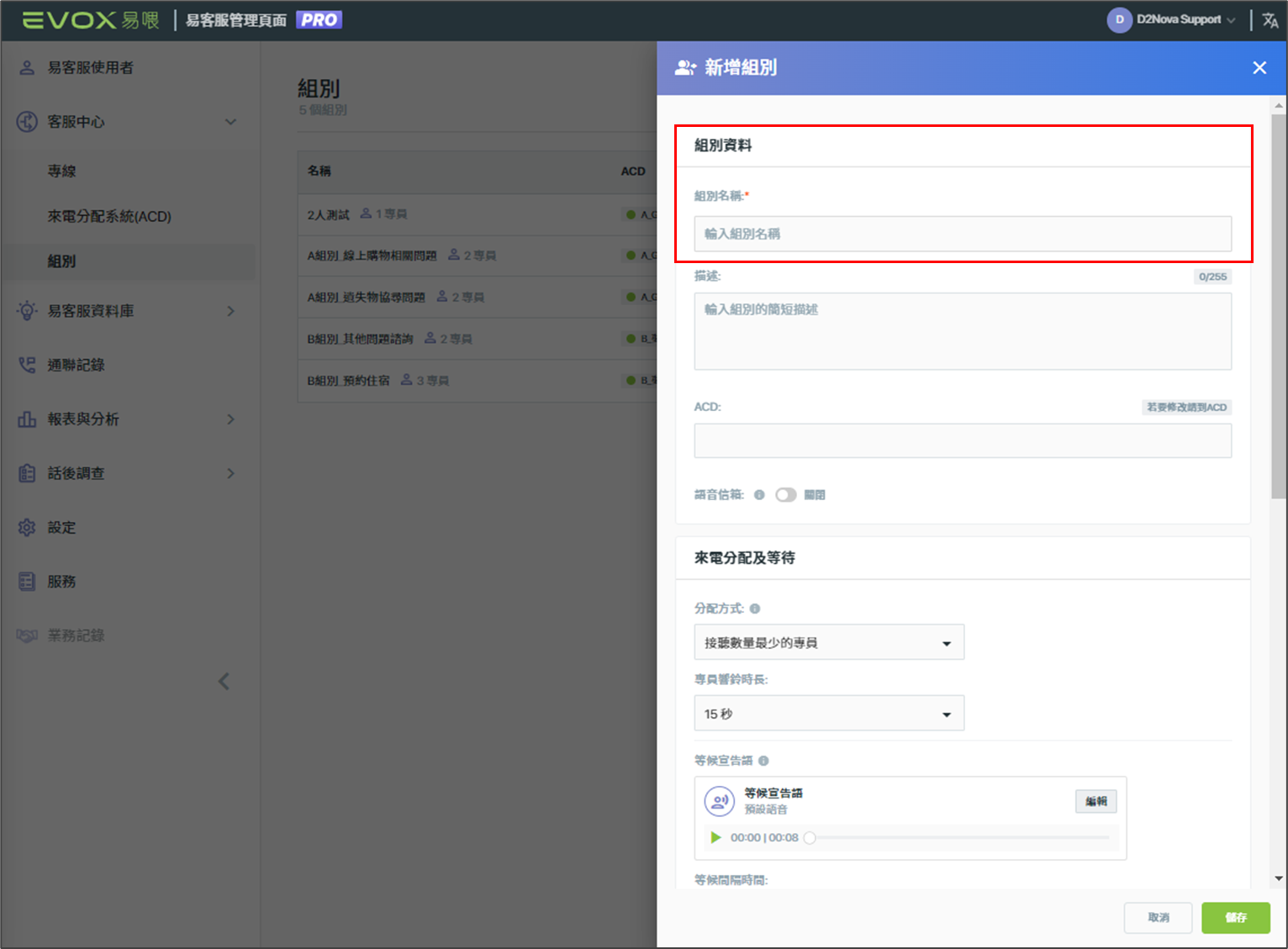The height and width of the screenshot is (949, 1288).
Task: Click the panel scrollbar up arrow
Action: [x=1279, y=106]
